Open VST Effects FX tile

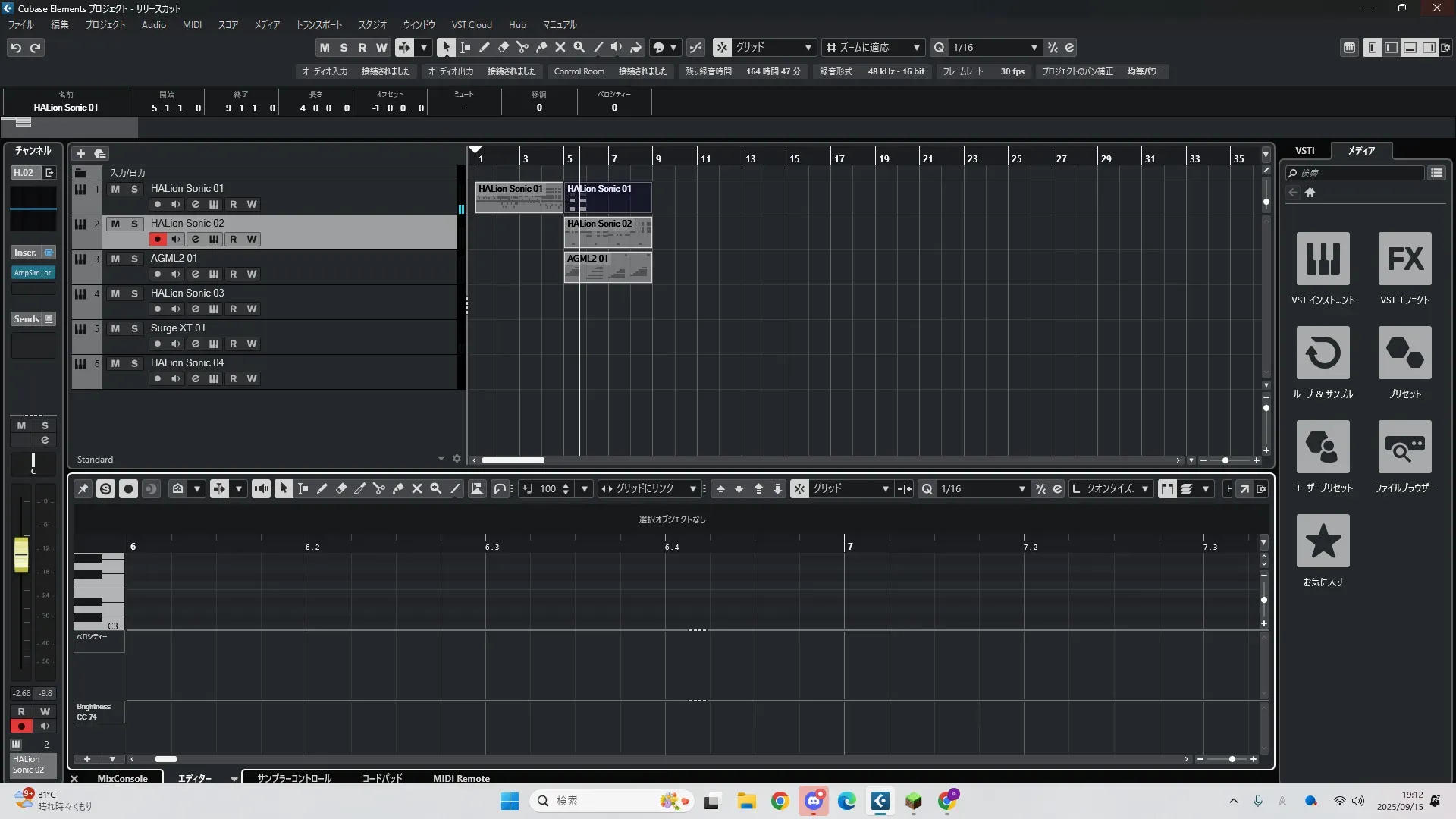coord(1404,259)
